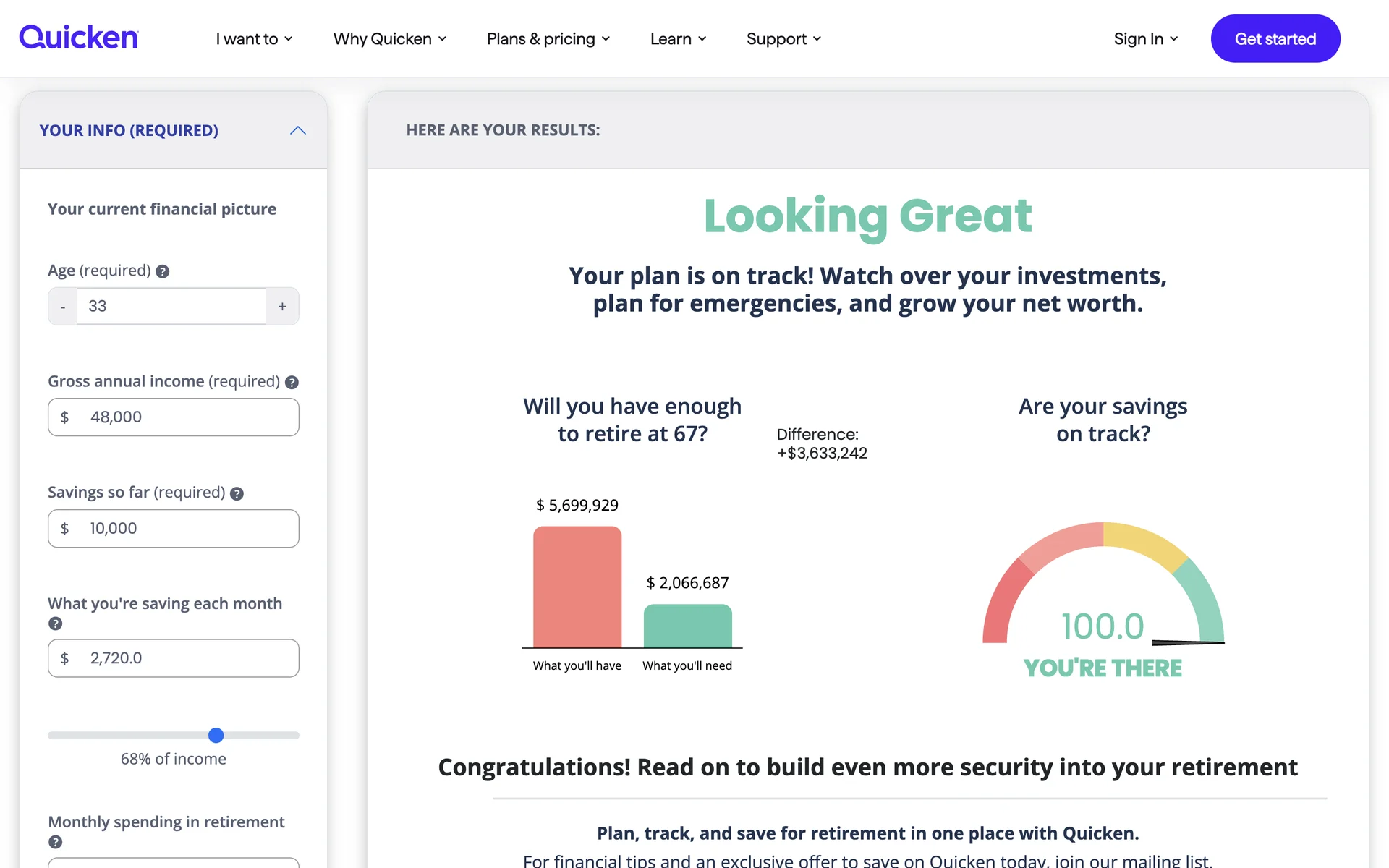The width and height of the screenshot is (1389, 868).
Task: Open the Support menu
Action: pos(783,39)
